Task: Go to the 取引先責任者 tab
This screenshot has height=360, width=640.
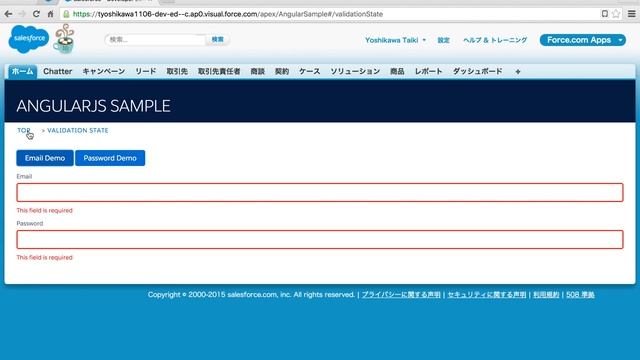Action: tap(219, 71)
